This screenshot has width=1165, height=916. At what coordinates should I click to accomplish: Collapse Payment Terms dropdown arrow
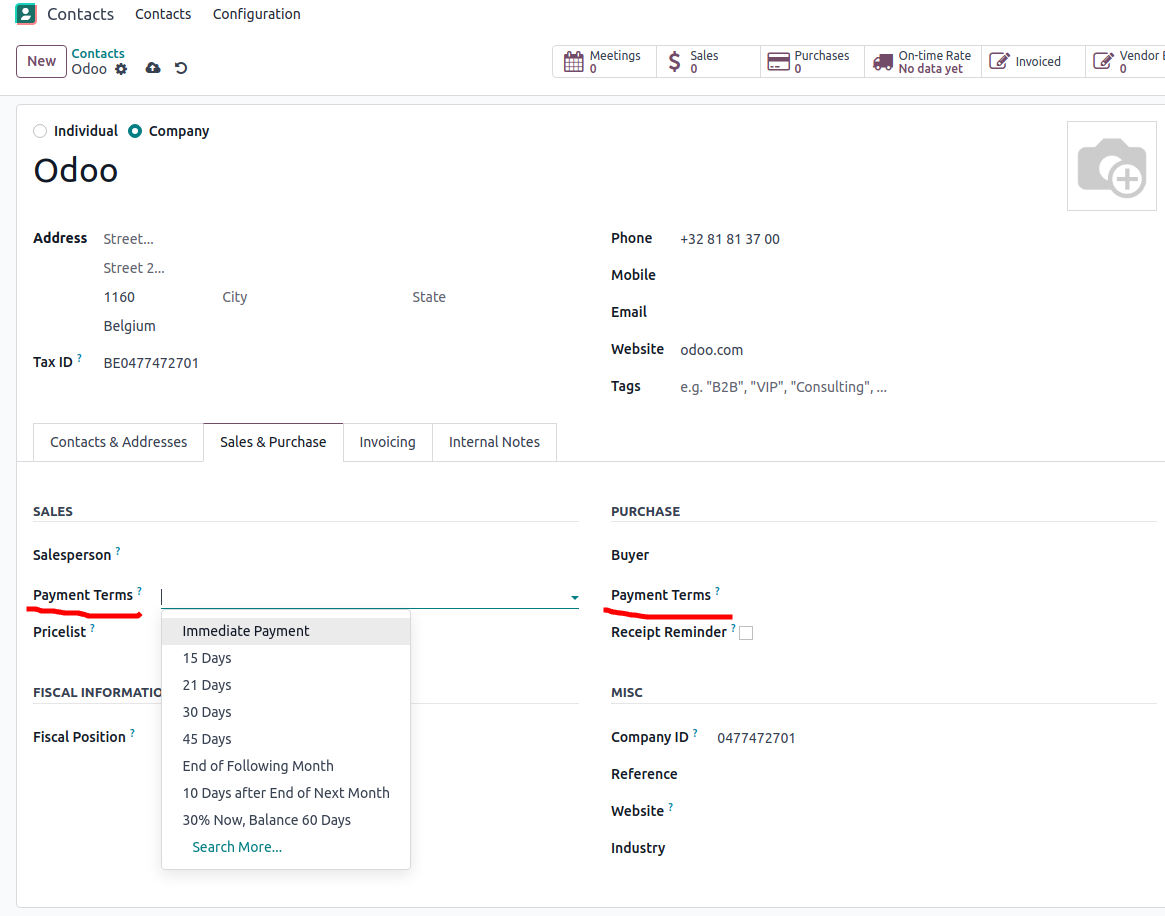pyautogui.click(x=574, y=597)
